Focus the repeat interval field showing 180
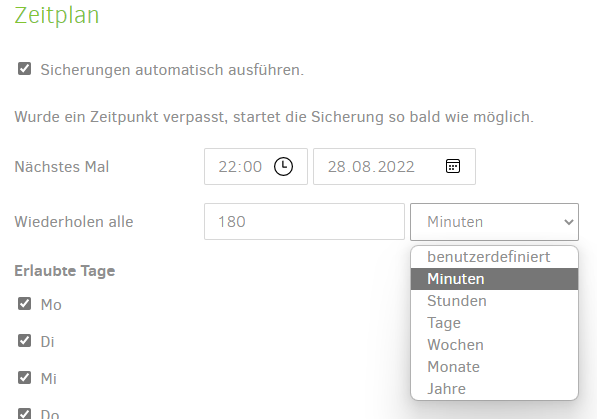 tap(304, 222)
